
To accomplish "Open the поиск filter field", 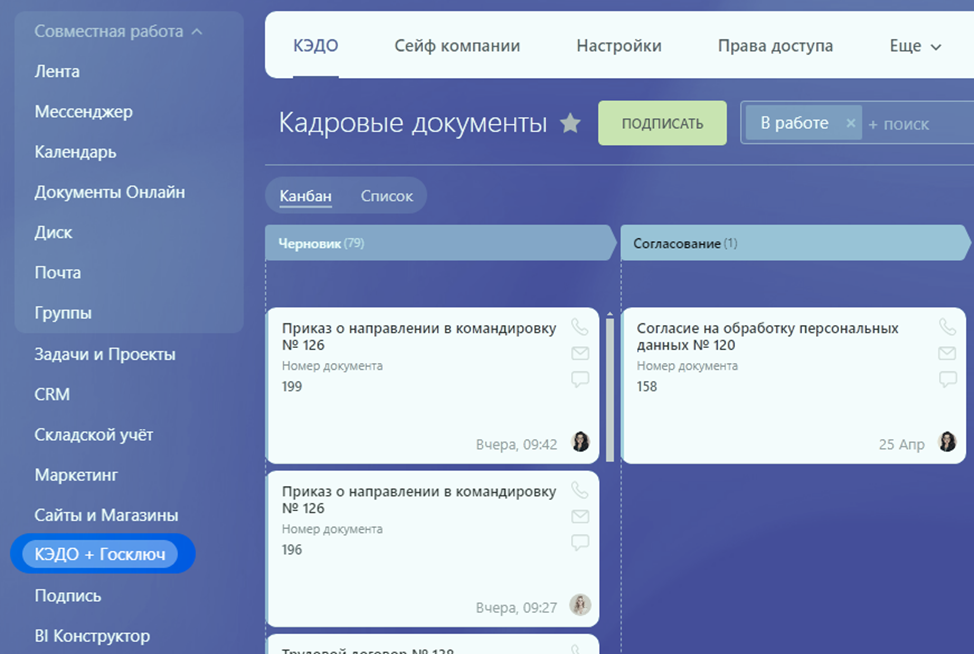I will pyautogui.click(x=898, y=123).
